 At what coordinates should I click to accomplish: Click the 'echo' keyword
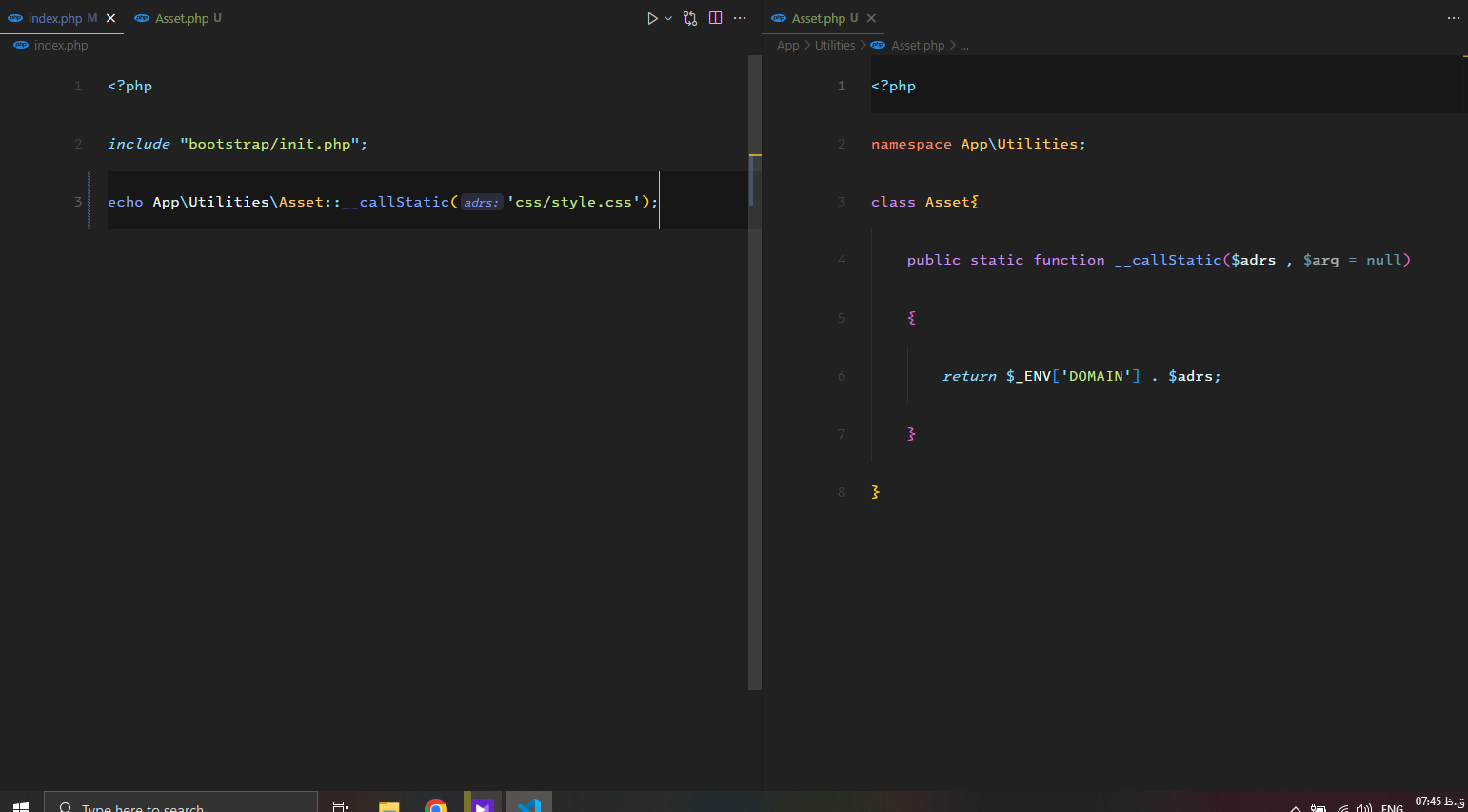(125, 202)
